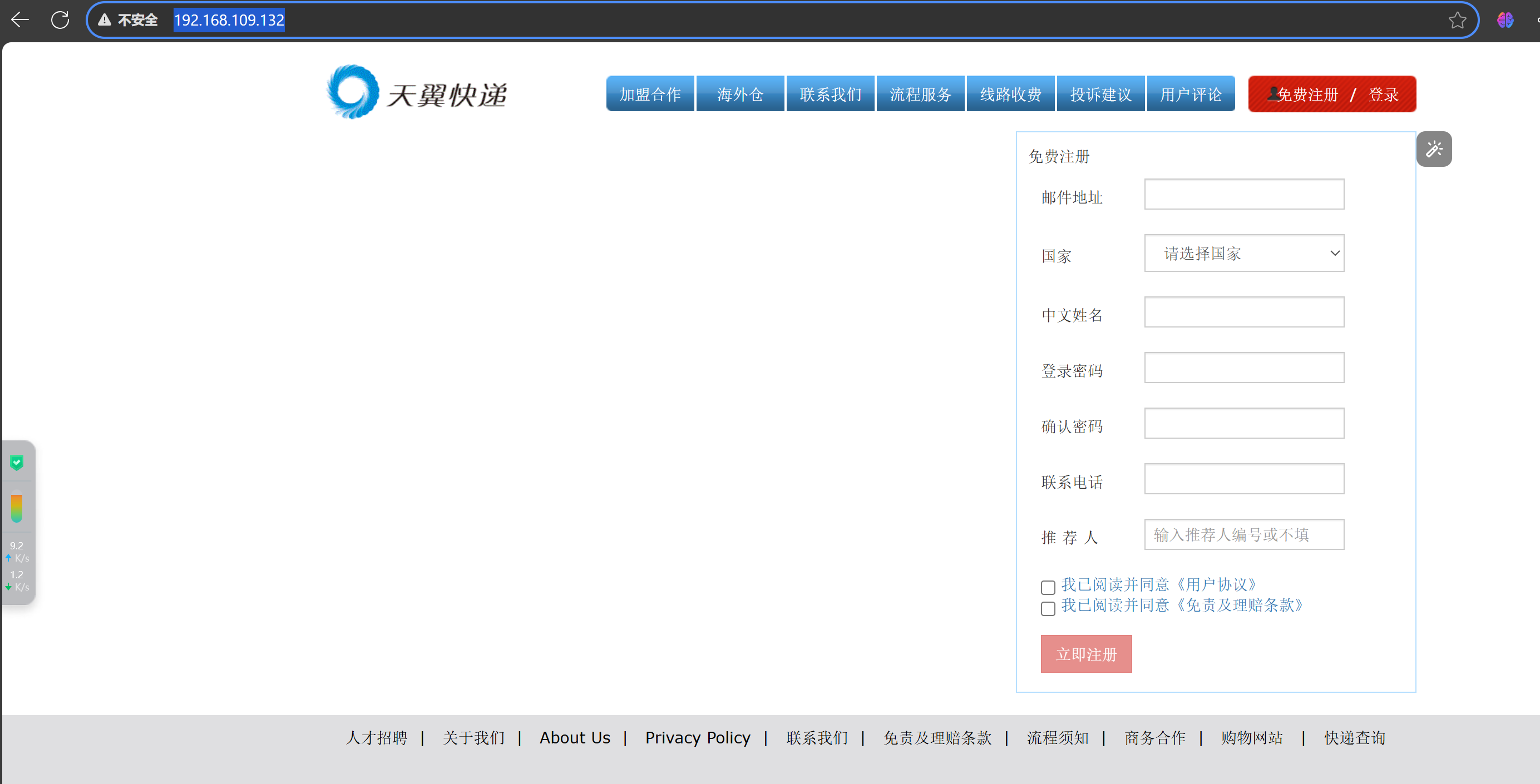Check the 免责及理赔条款 agreement checkbox
This screenshot has width=1540, height=784.
[1048, 608]
